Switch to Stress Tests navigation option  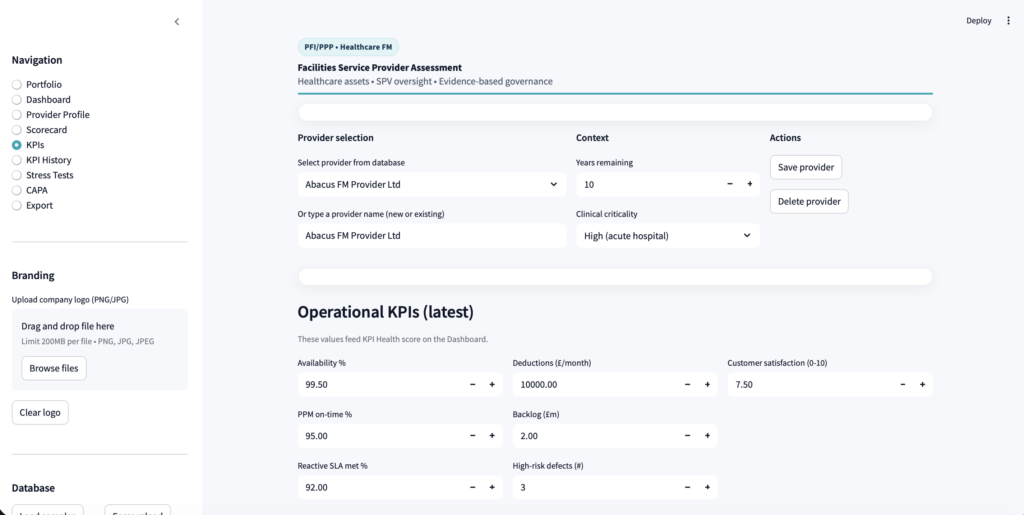(17, 175)
